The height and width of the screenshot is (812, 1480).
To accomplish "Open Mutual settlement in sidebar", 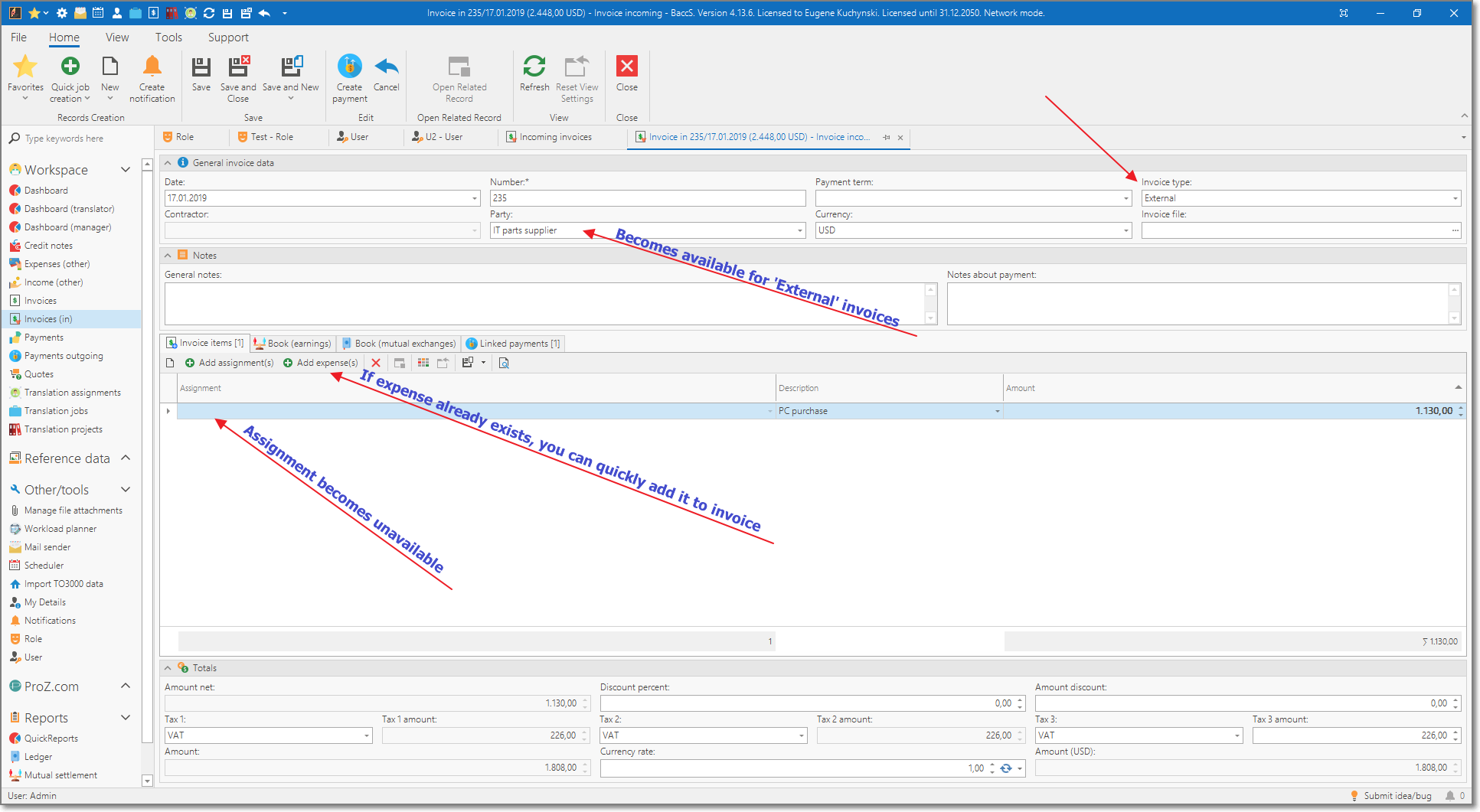I will click(x=60, y=775).
